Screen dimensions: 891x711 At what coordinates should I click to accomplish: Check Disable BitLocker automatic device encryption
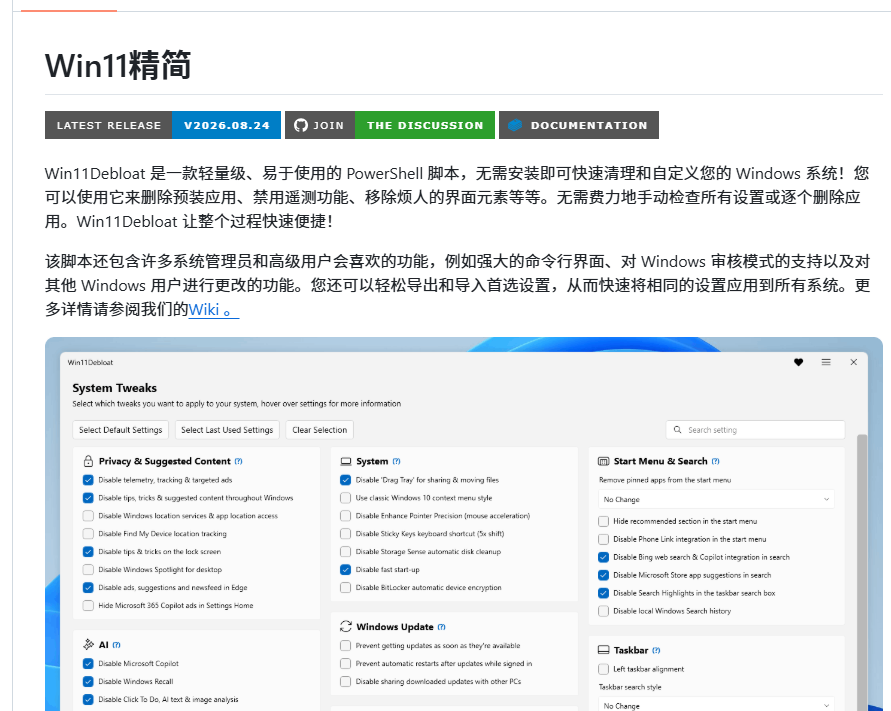click(x=345, y=588)
